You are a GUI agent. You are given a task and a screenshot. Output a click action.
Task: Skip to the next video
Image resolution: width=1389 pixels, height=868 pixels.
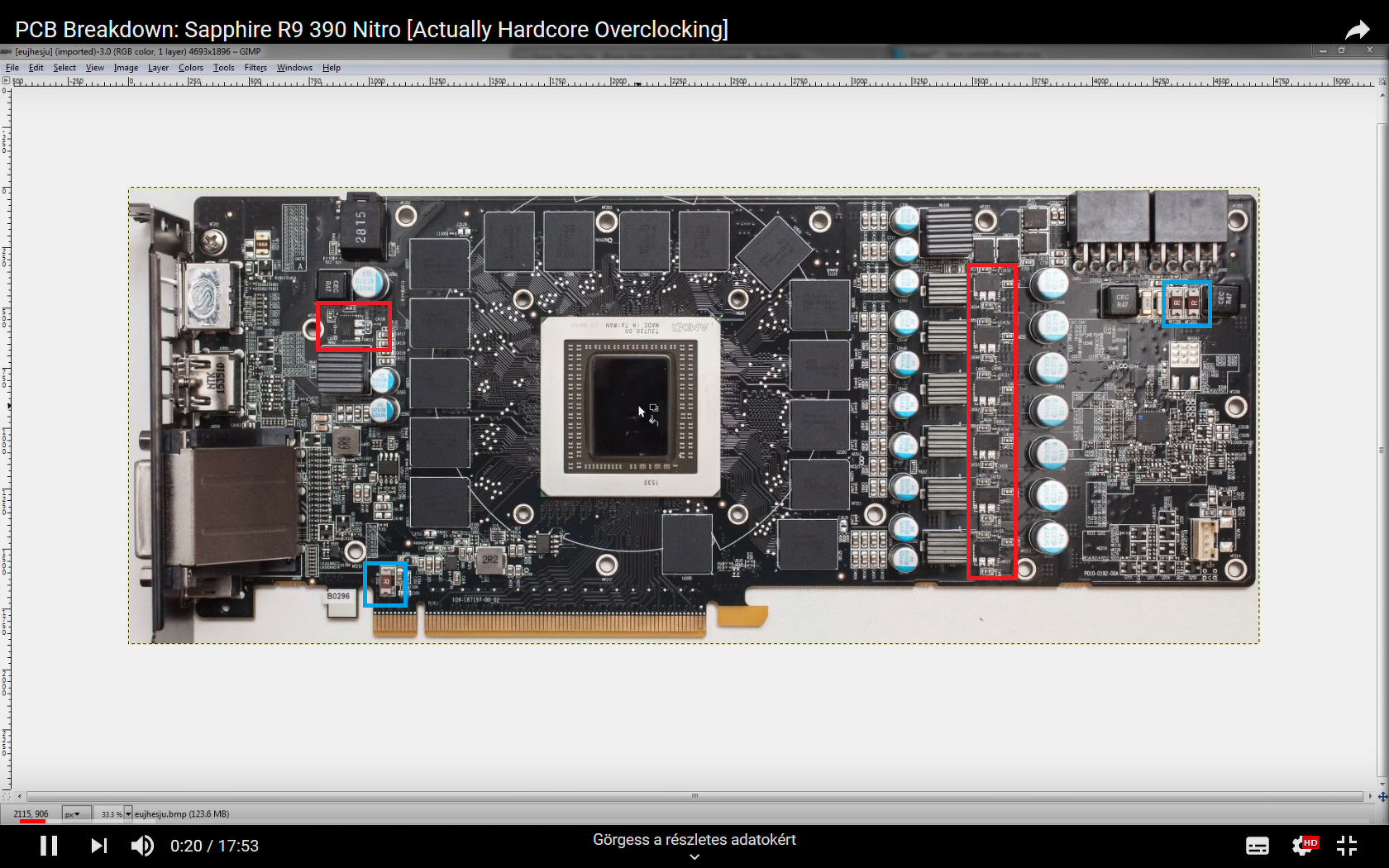coord(99,846)
